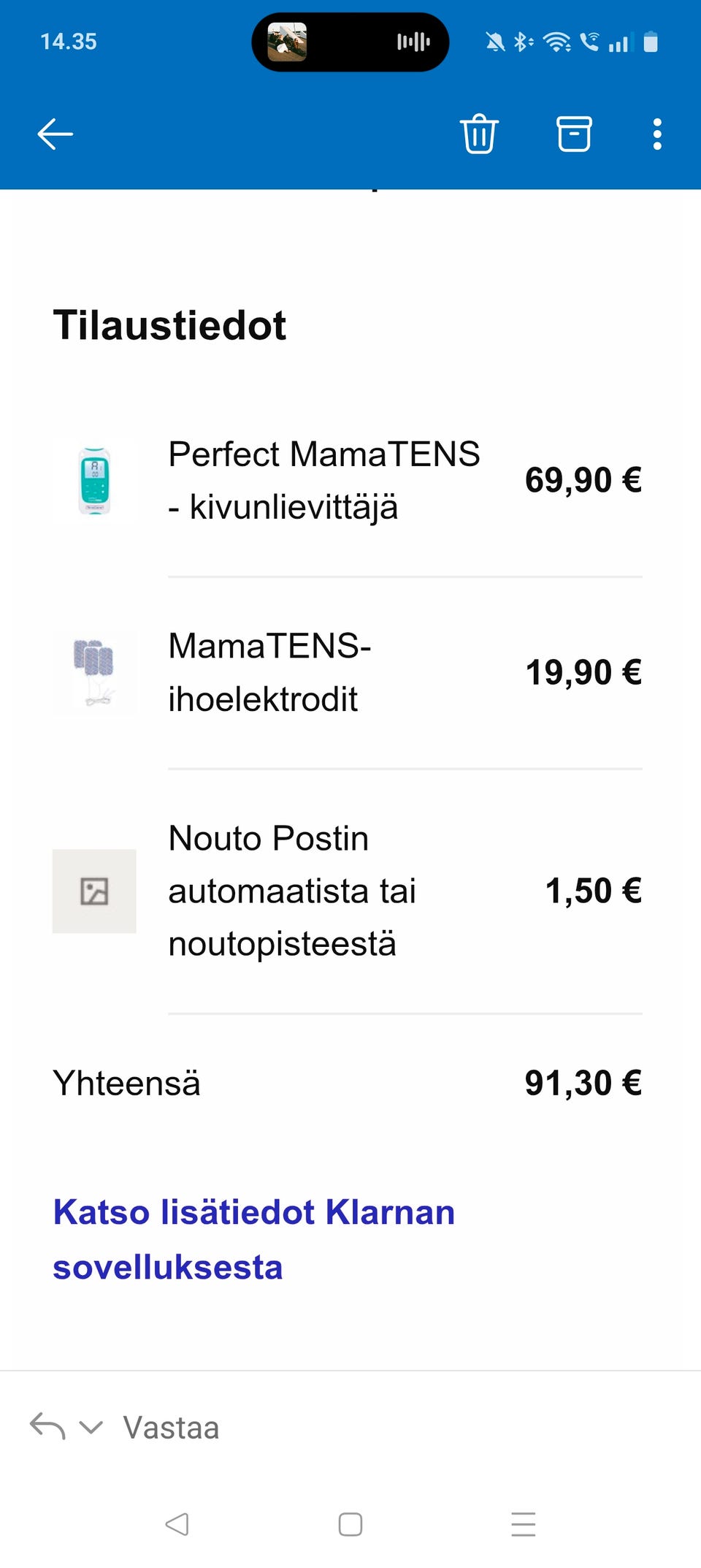Select the Perfect MamaTENS - kivunlievittäjä item text
The height and width of the screenshot is (1568, 701).
pyautogui.click(x=323, y=480)
